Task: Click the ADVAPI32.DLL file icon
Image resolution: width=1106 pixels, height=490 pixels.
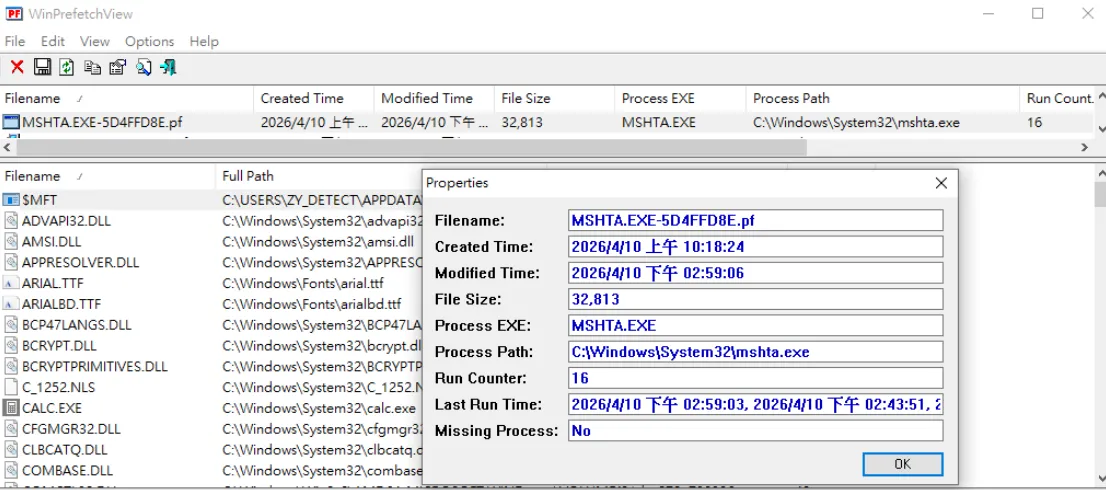Action: pyautogui.click(x=11, y=221)
